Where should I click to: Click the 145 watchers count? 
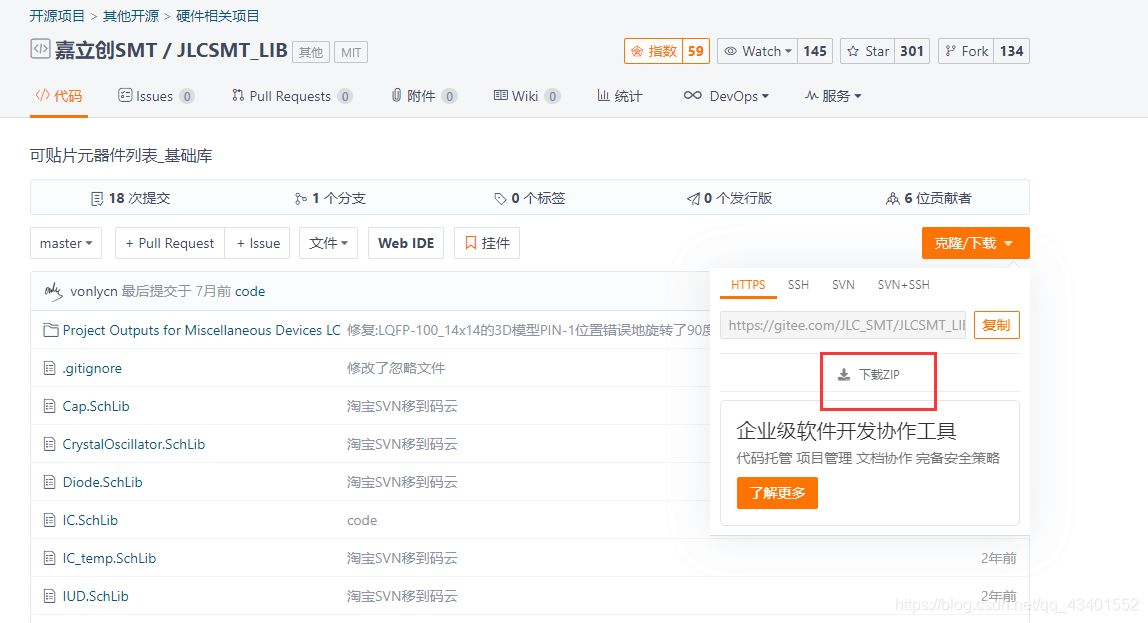(815, 51)
